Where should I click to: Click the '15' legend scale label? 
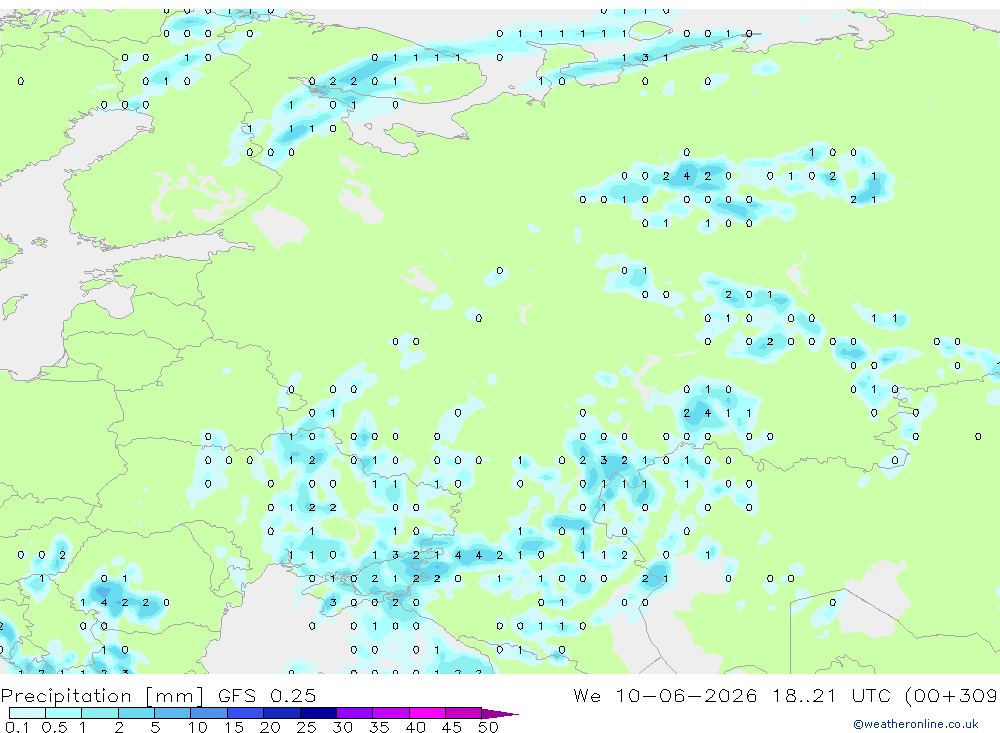tap(233, 727)
